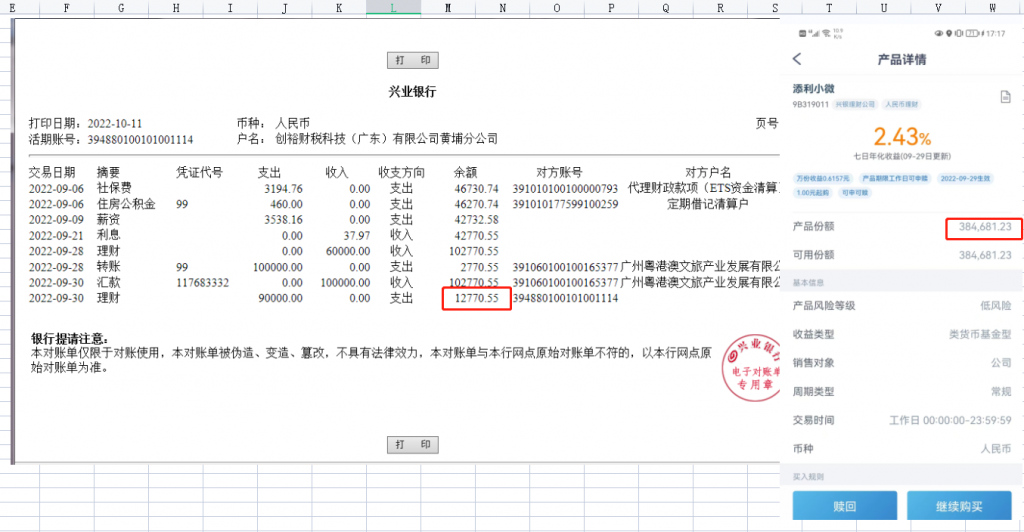Click the expense amount 90000.00
The image size is (1024, 532).
[x=281, y=298]
